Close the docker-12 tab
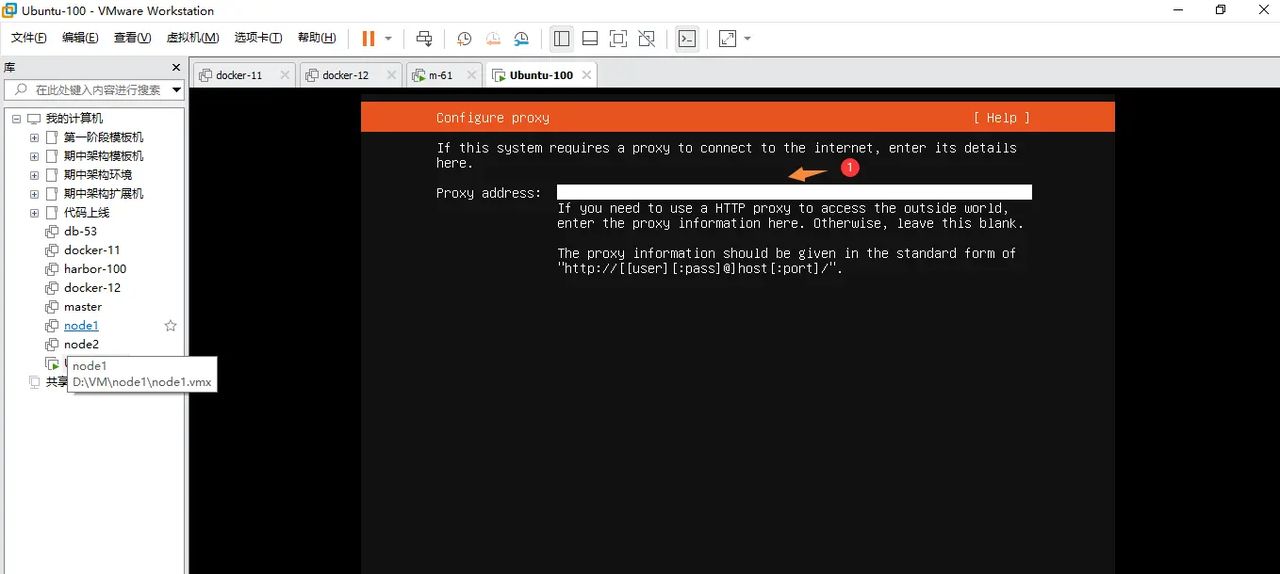Image resolution: width=1280 pixels, height=574 pixels. click(391, 75)
